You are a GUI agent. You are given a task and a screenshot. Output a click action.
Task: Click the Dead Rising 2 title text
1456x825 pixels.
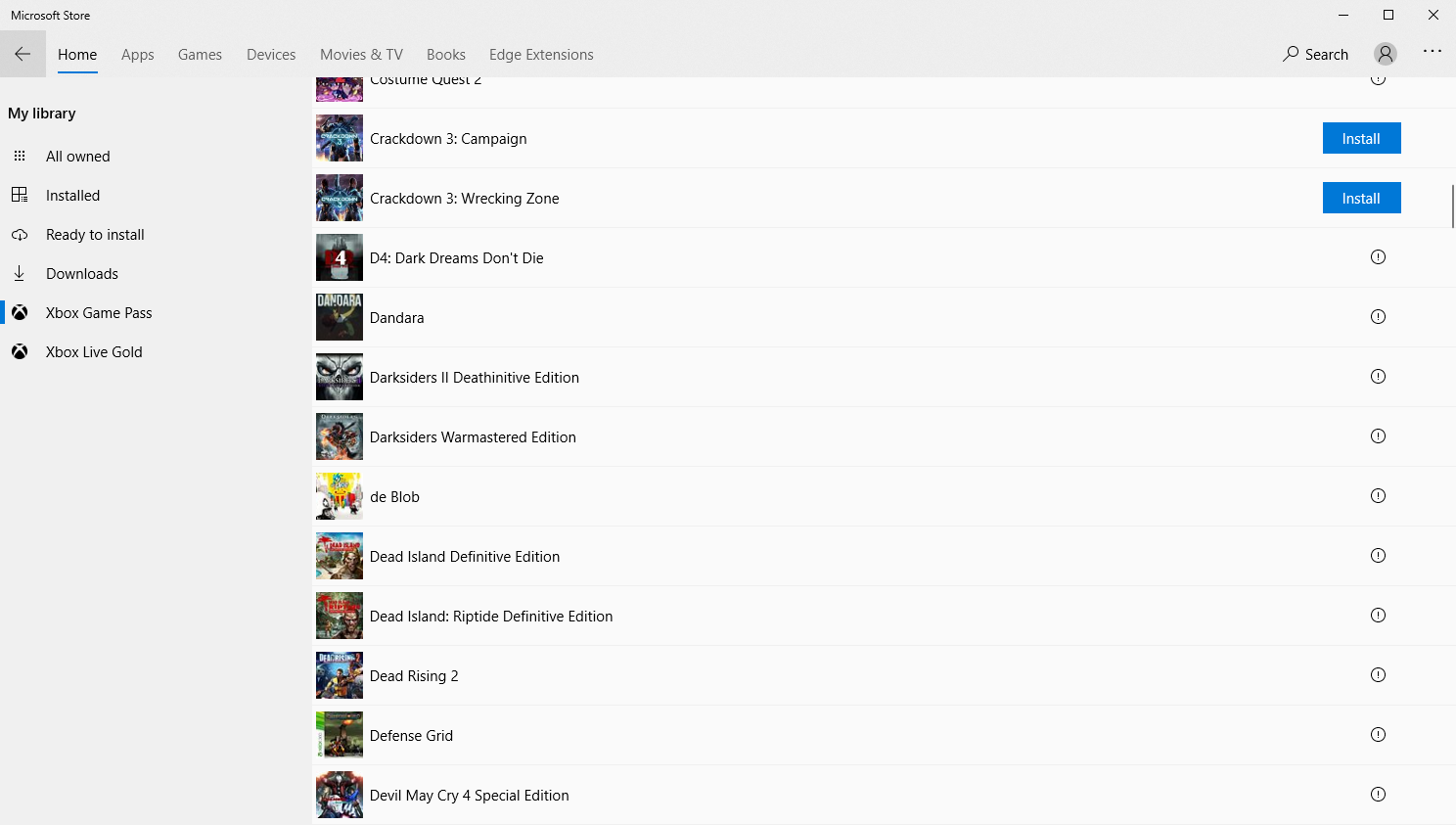point(414,676)
